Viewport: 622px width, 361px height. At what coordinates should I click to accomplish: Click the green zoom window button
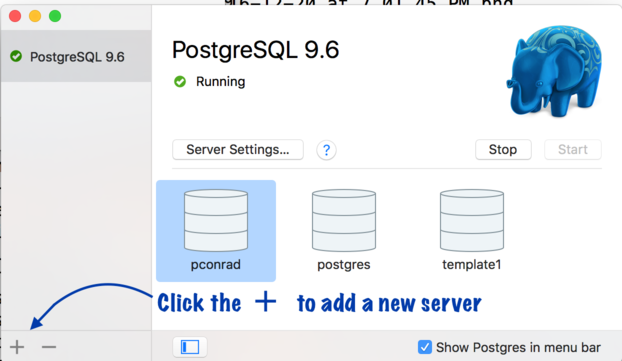coord(55,16)
